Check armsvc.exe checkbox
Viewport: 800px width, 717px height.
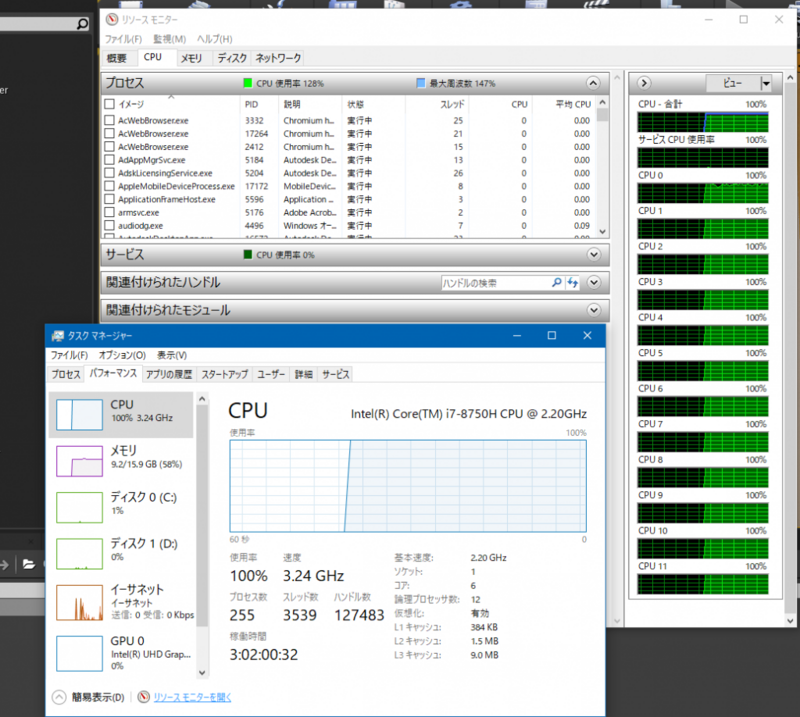(109, 212)
